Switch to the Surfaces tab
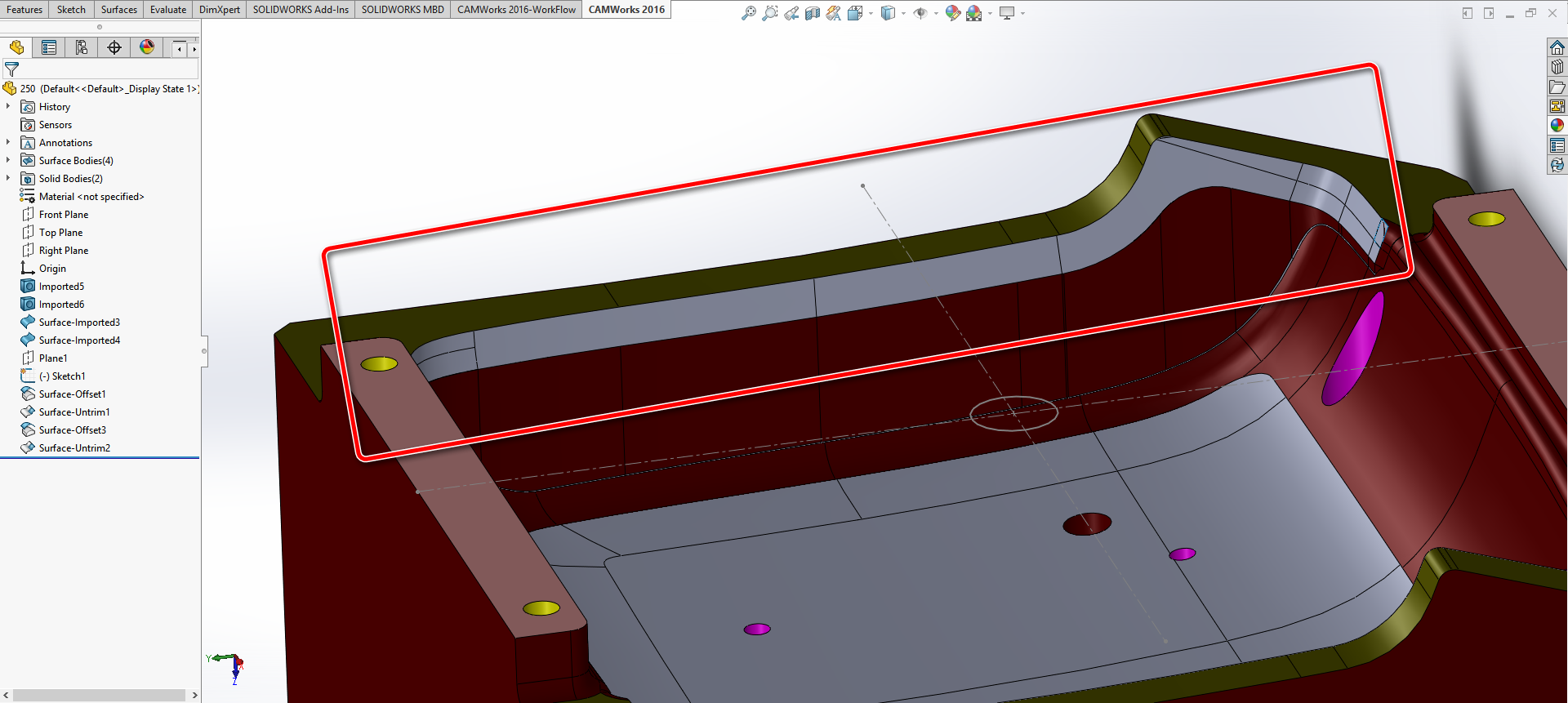The height and width of the screenshot is (703, 1568). (118, 10)
